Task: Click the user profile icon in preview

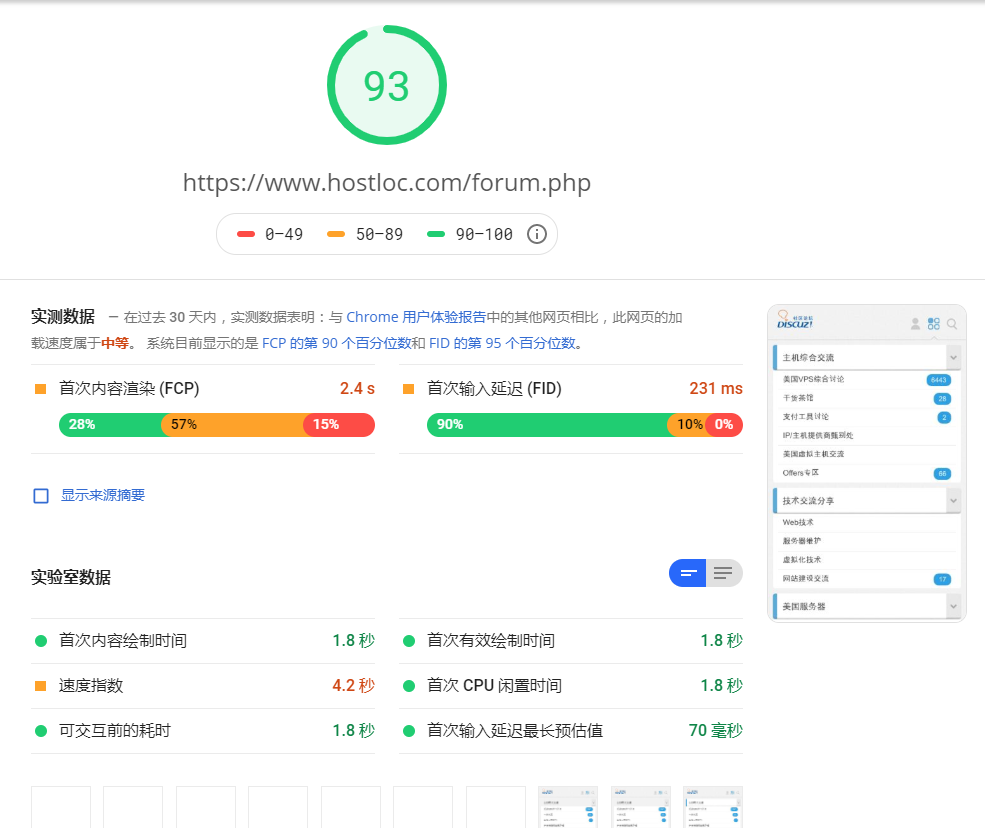Action: point(915,324)
